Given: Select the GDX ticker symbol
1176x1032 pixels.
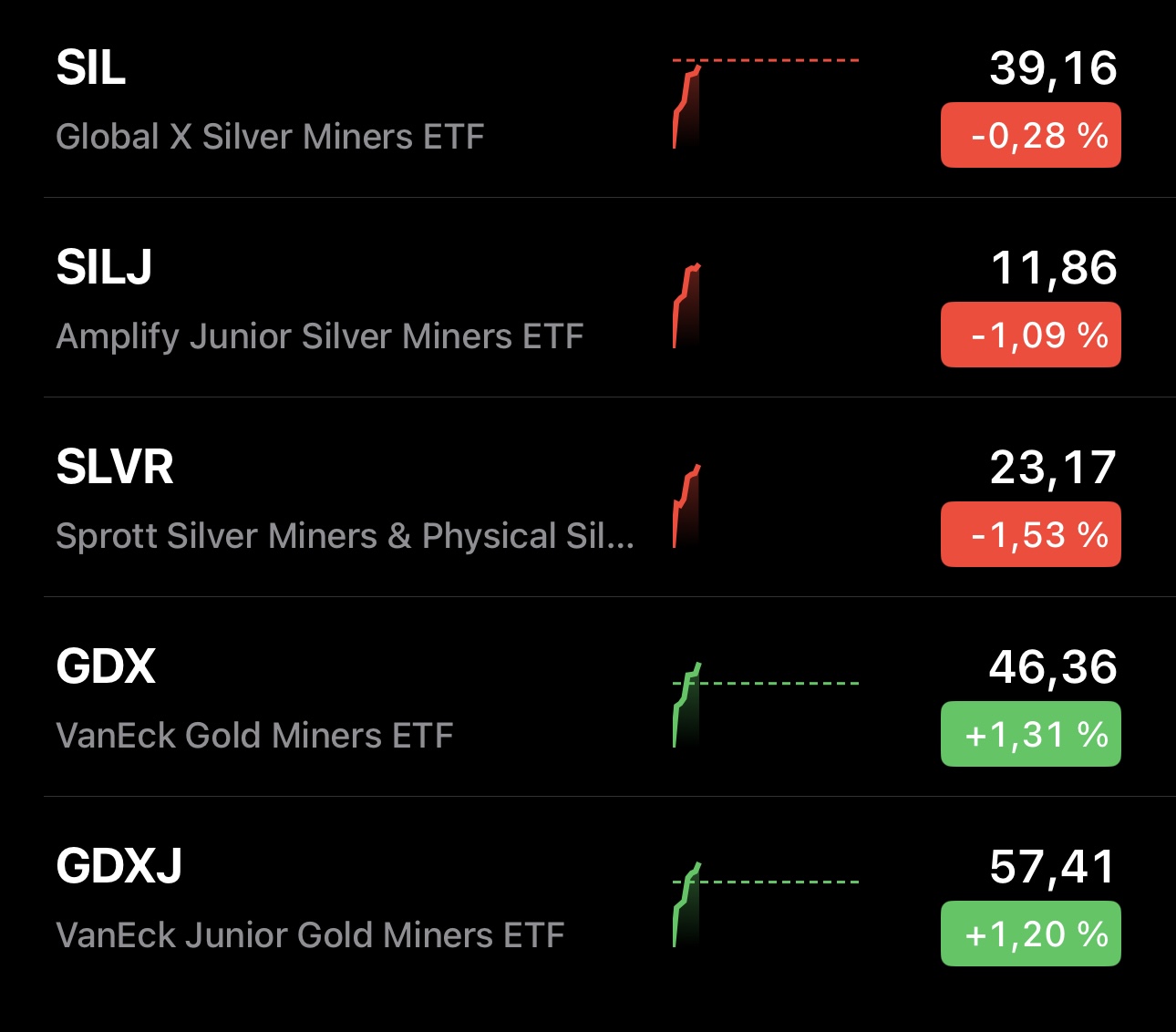Looking at the screenshot, I should 106,667.
